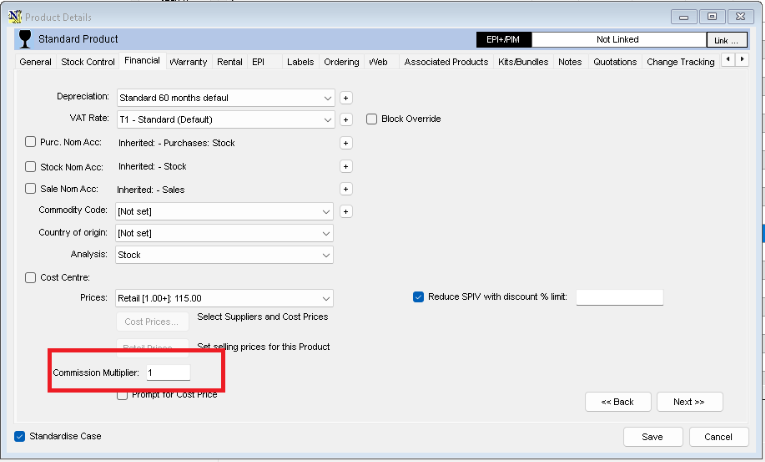Open the Quotations tab
This screenshot has width=765, height=462.
coord(615,62)
